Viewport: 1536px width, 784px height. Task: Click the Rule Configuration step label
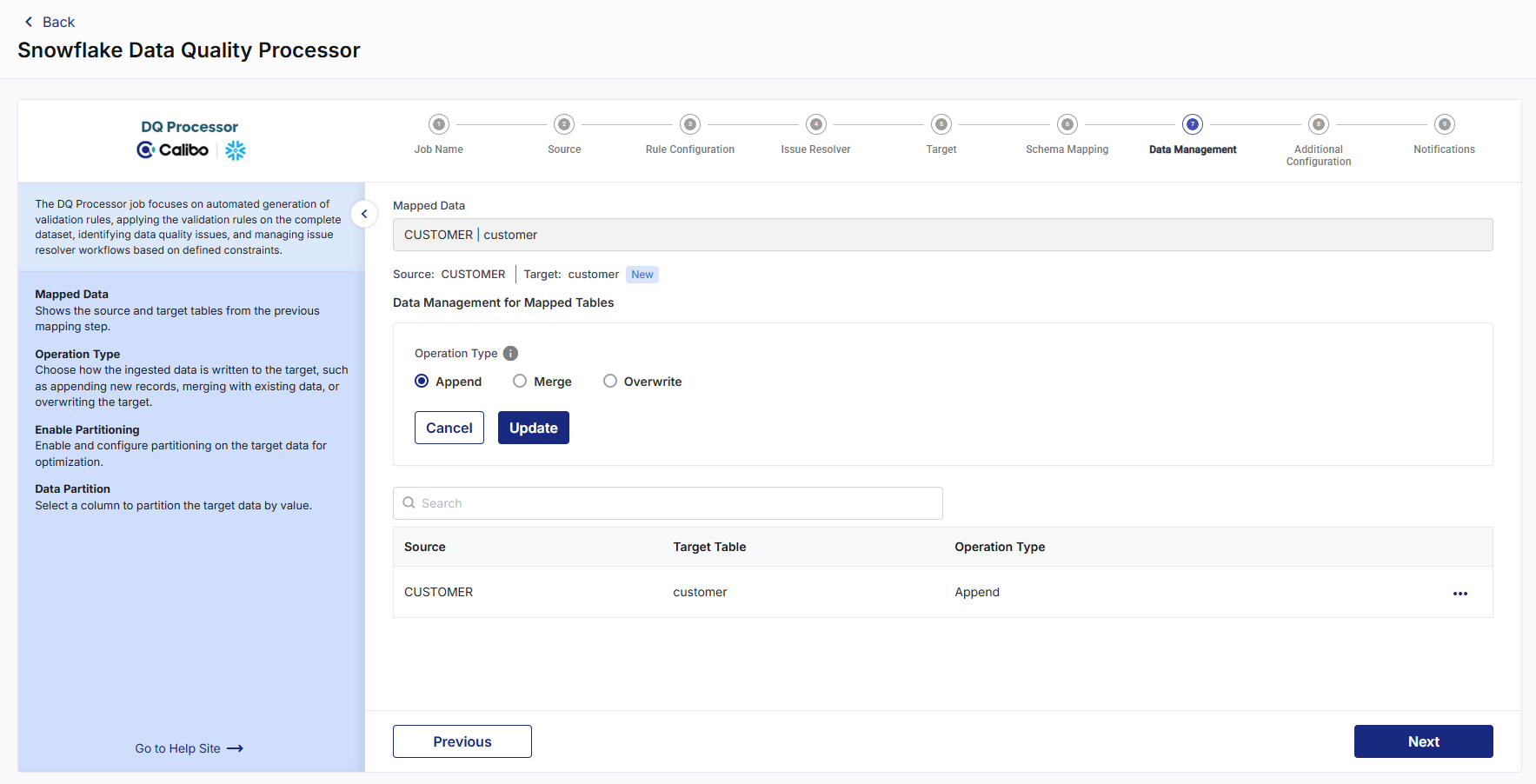click(690, 149)
